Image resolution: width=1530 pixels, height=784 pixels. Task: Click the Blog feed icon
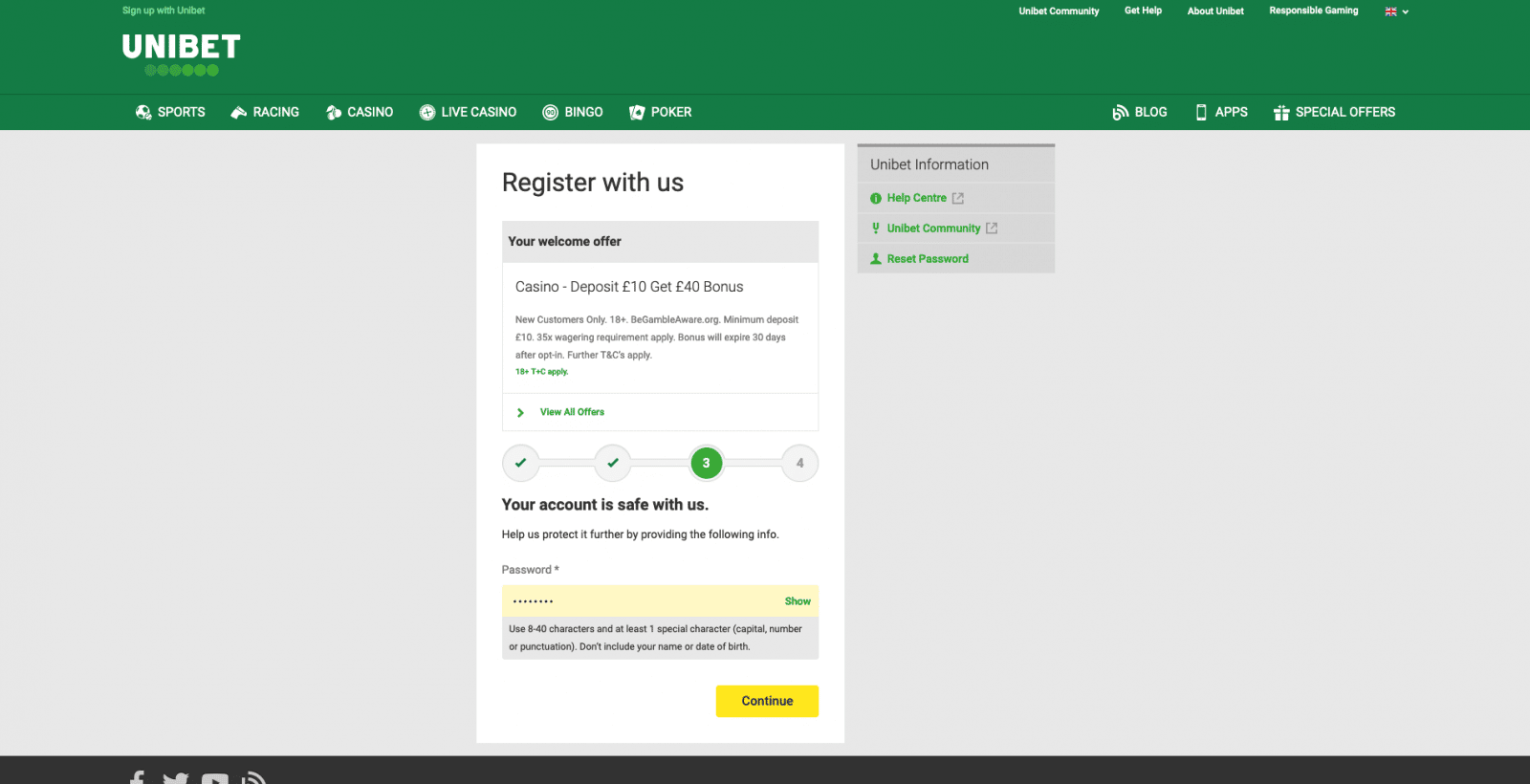point(1121,113)
